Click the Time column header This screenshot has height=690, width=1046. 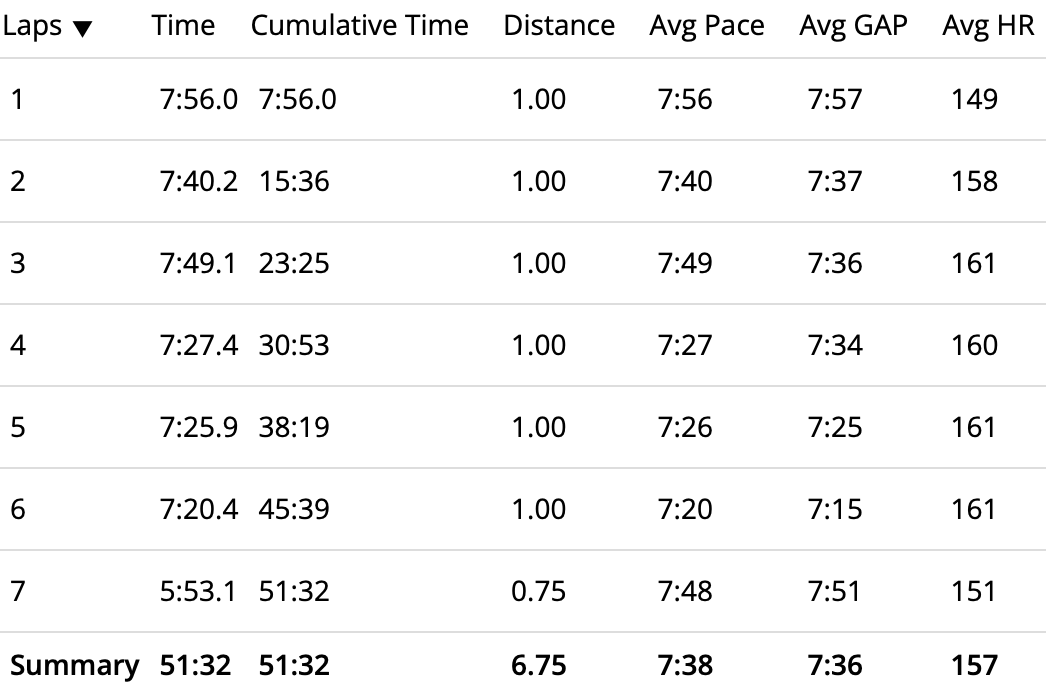coord(183,26)
